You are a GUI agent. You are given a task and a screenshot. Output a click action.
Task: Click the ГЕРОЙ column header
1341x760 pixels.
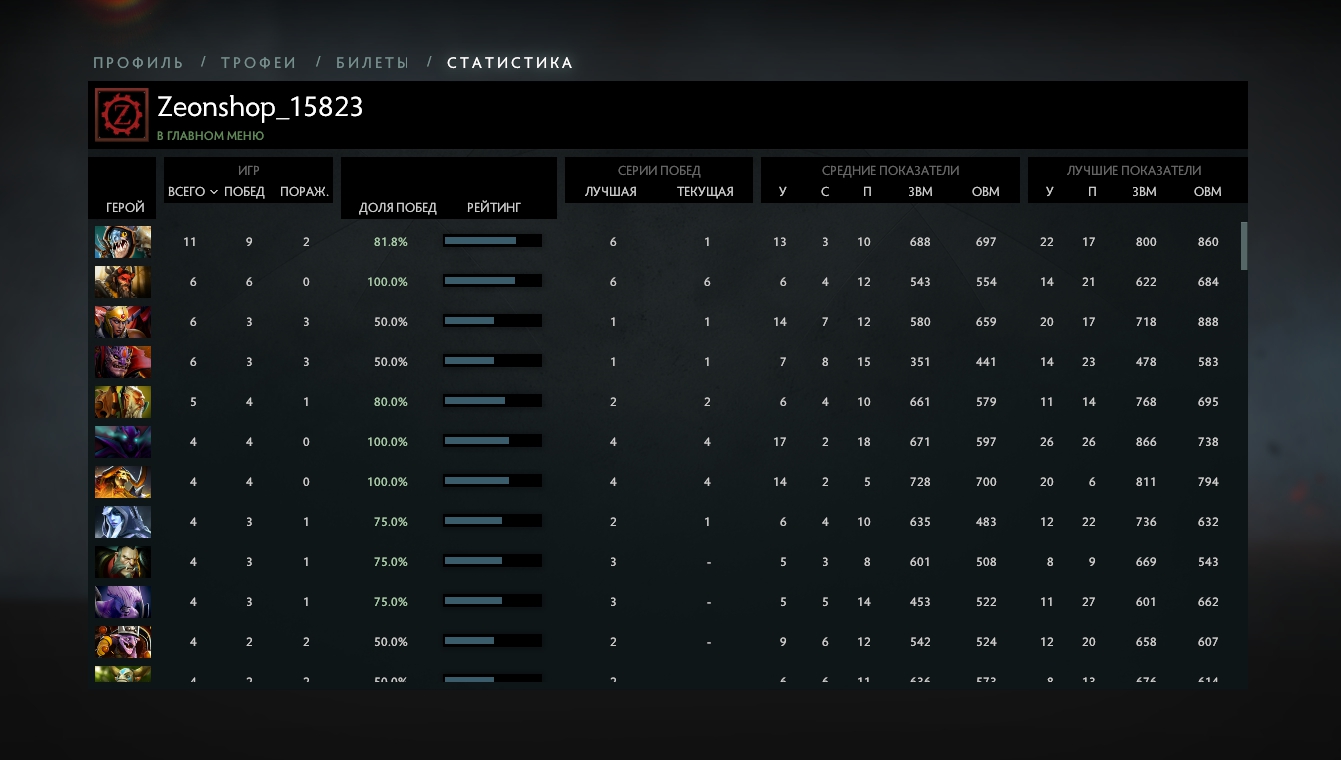125,208
